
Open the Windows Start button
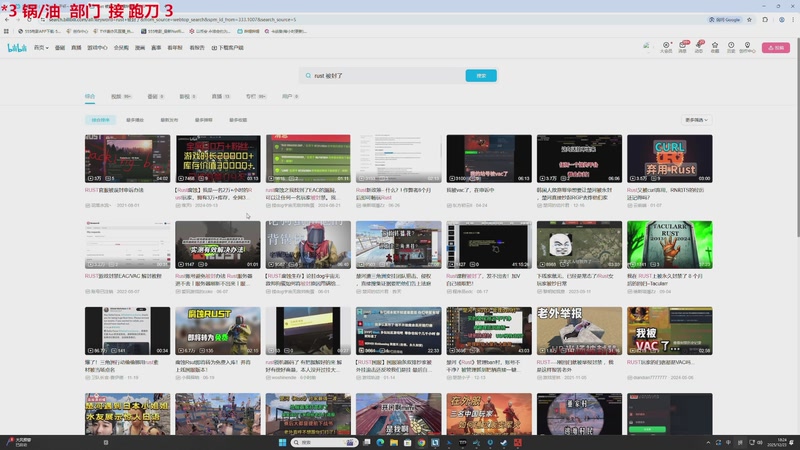click(282, 442)
